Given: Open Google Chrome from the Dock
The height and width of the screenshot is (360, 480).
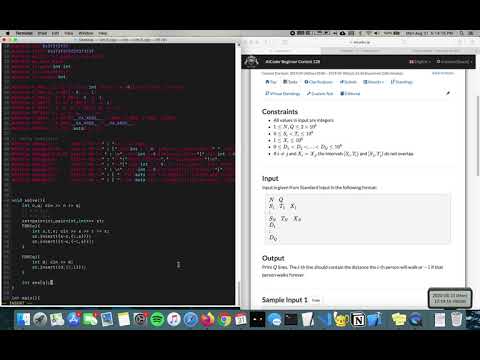Looking at the screenshot, I should pos(224,319).
